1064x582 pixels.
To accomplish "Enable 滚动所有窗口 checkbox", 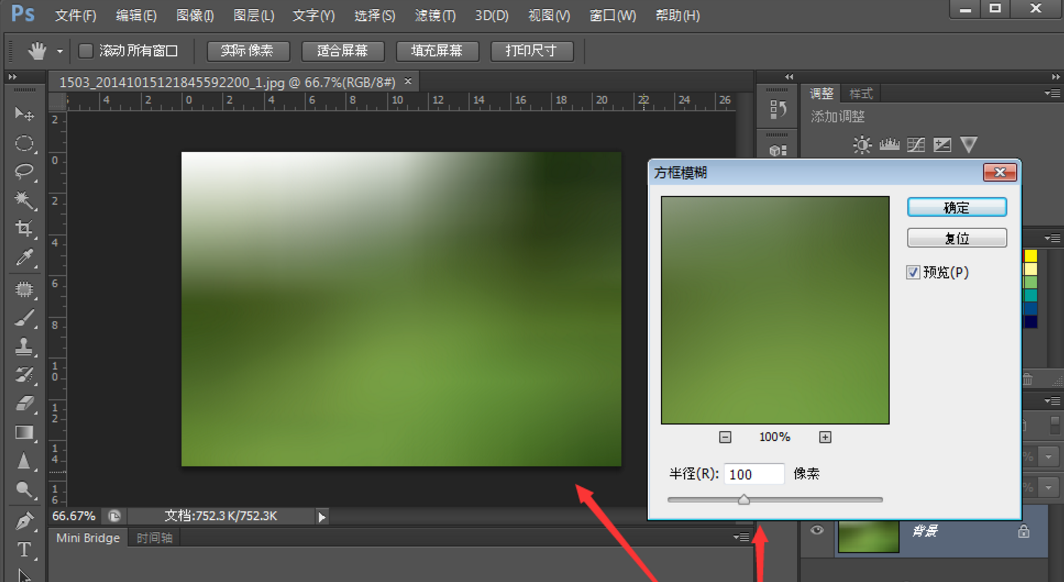I will pos(86,51).
